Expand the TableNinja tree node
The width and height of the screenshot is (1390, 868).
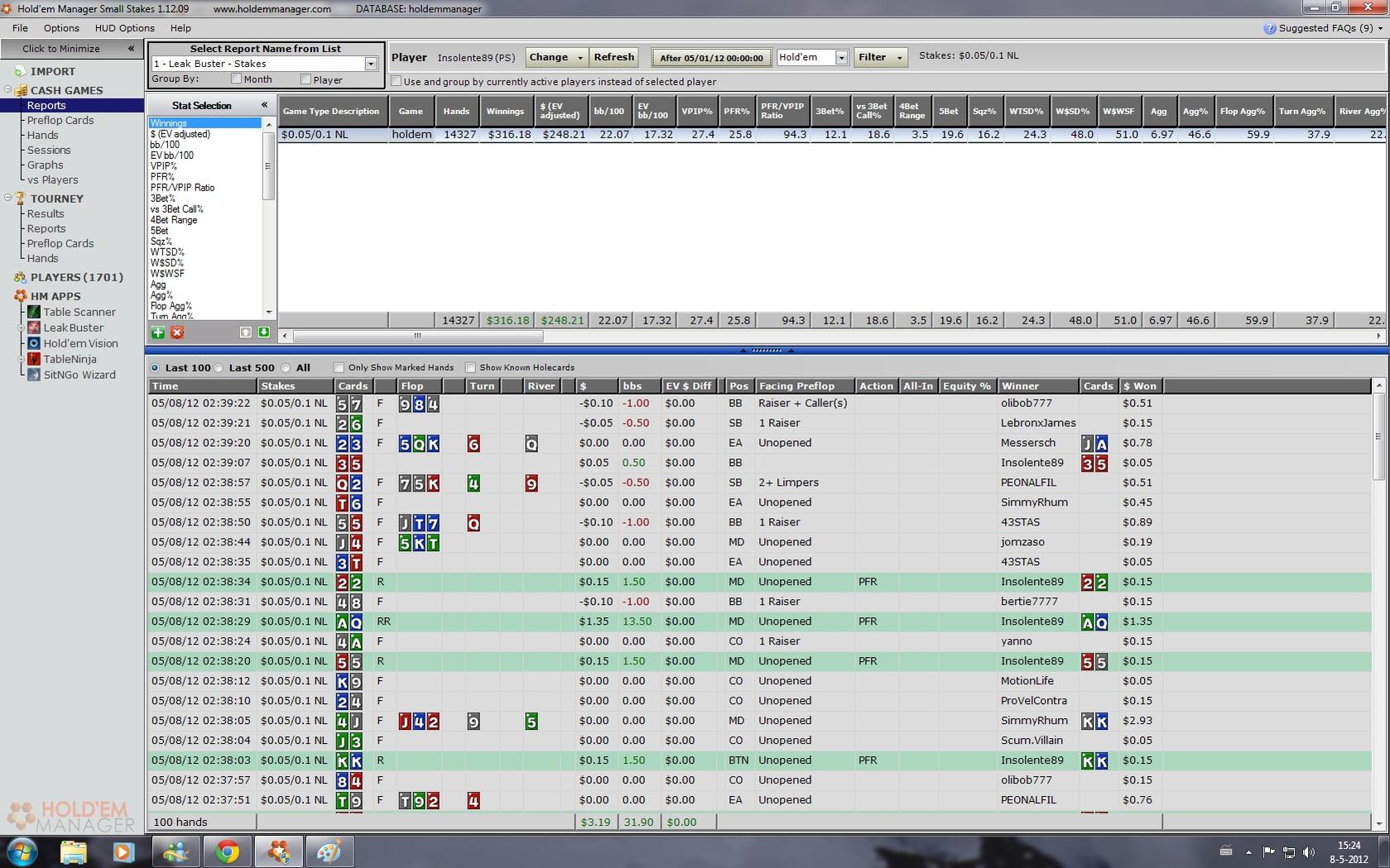pyautogui.click(x=22, y=359)
